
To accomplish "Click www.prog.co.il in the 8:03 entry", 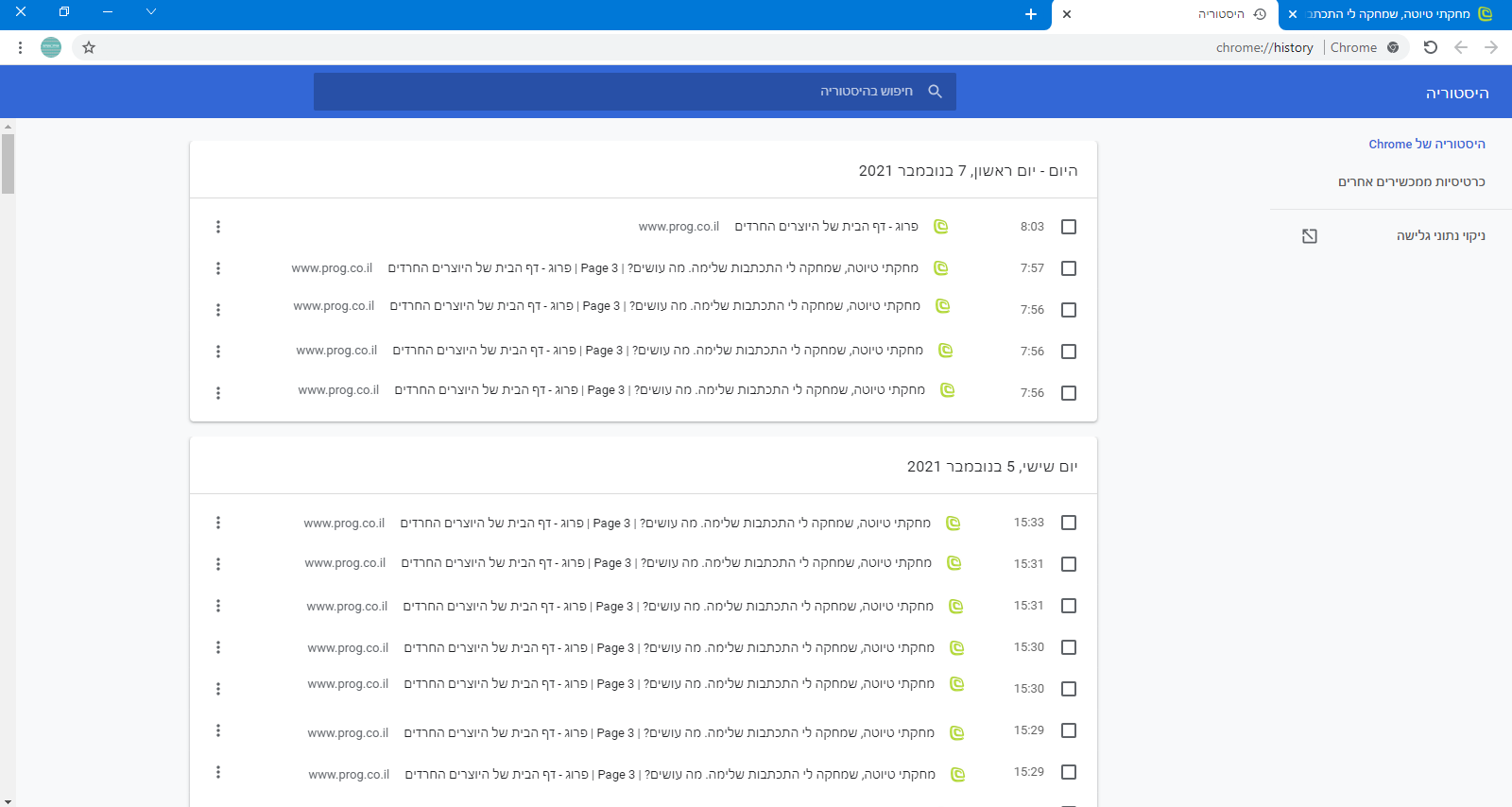I will 679,227.
